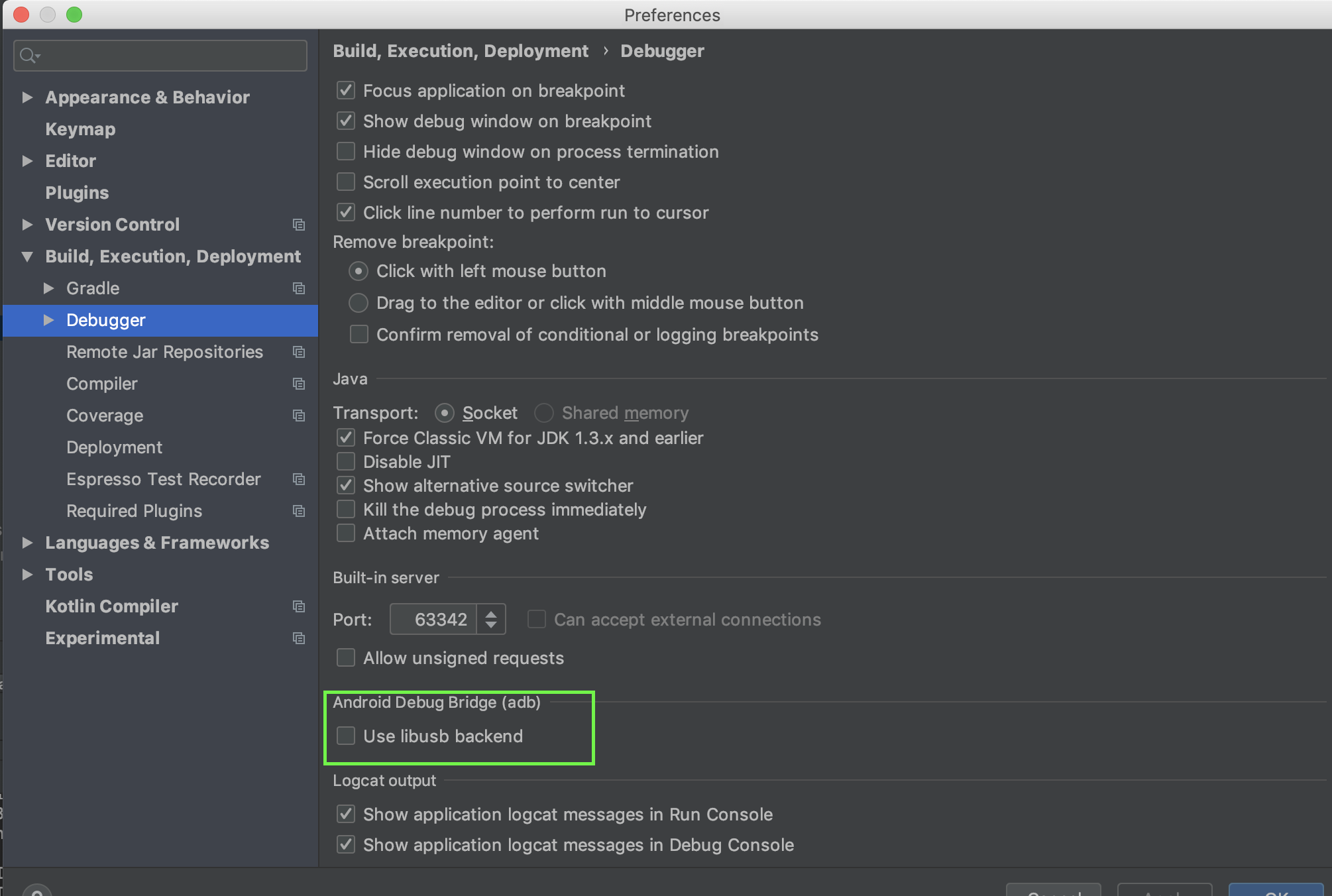Click project-level icon beside Coverage

tap(299, 416)
